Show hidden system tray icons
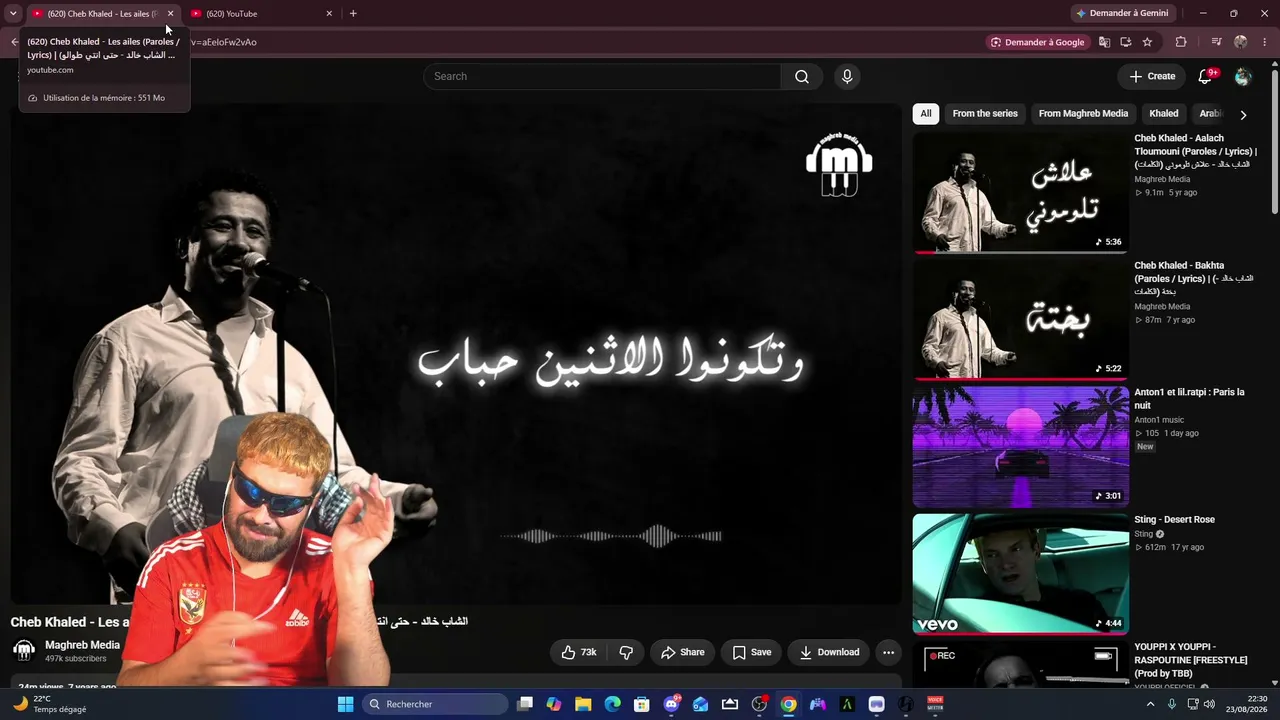The width and height of the screenshot is (1280, 720). click(x=1150, y=704)
